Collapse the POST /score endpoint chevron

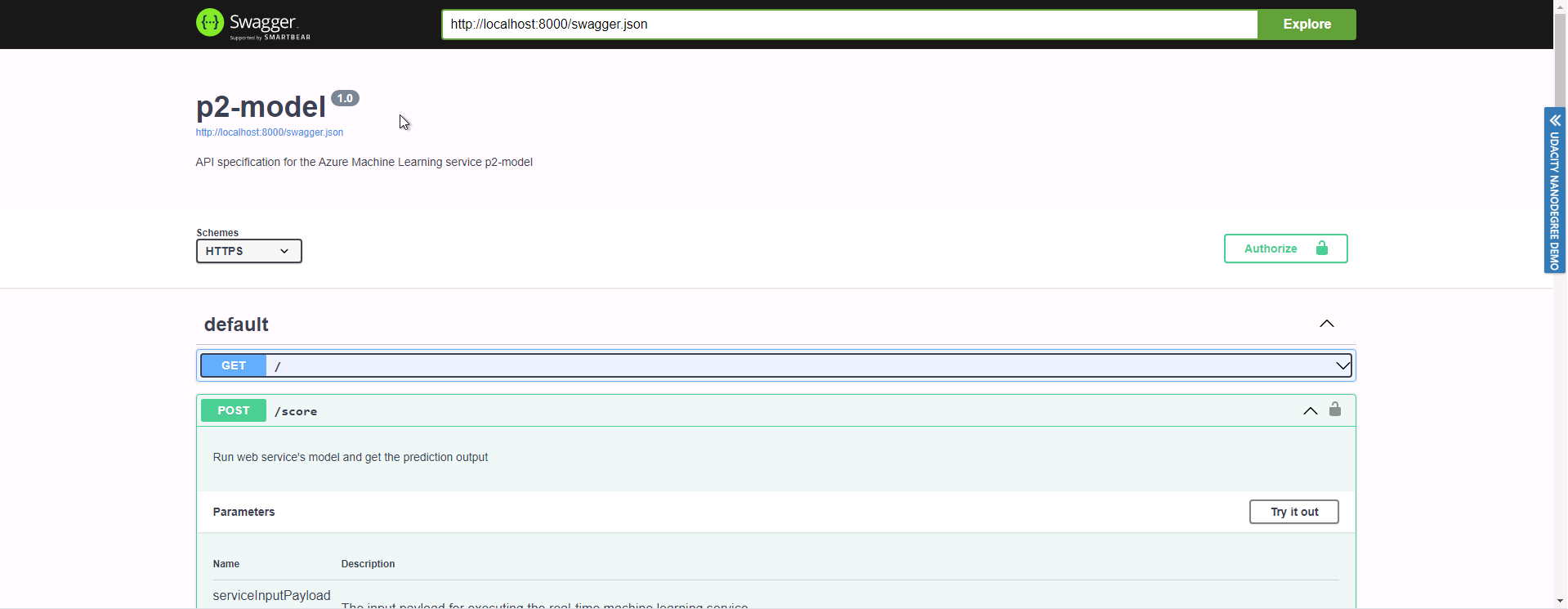point(1311,411)
